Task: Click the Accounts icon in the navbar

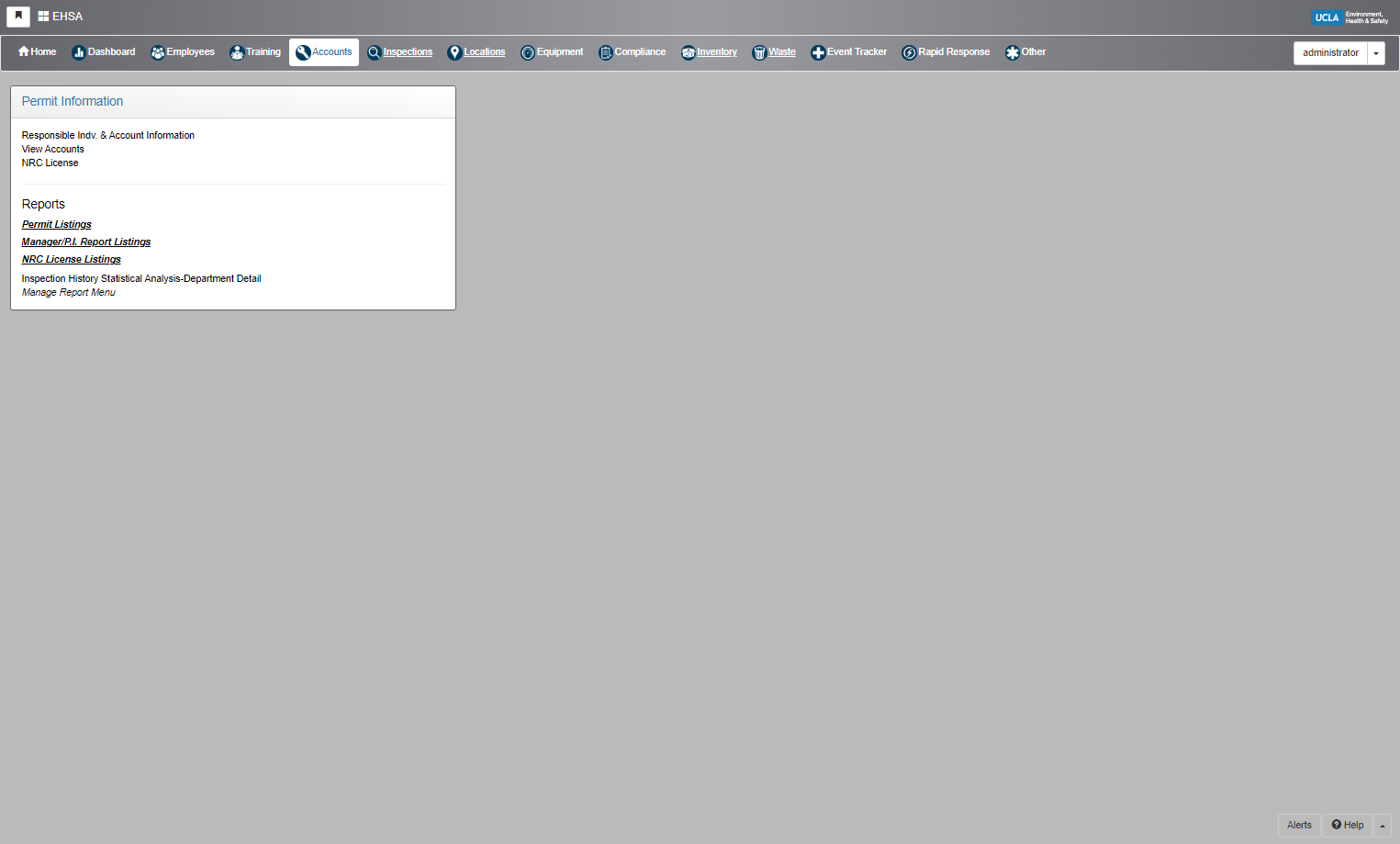Action: pyautogui.click(x=303, y=52)
